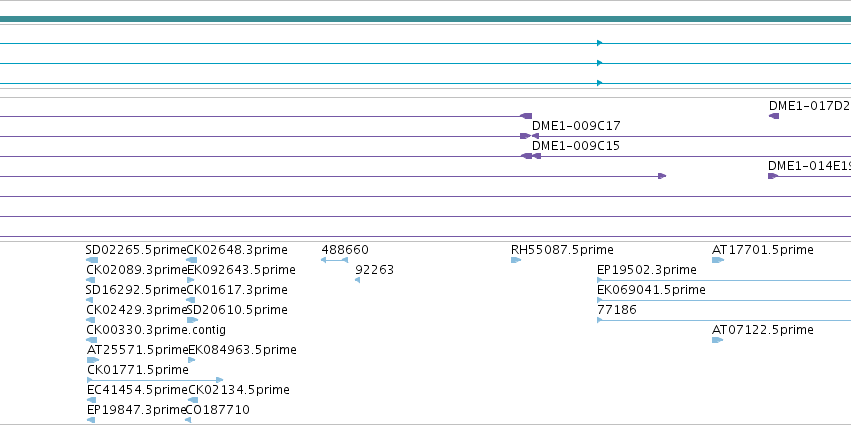
Task: Select the EC41454.5prime label
Action: (137, 390)
